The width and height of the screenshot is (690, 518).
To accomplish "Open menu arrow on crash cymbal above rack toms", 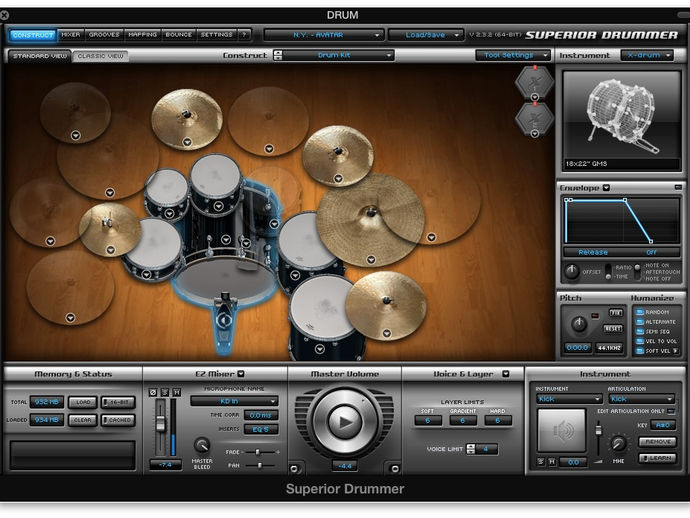I will point(187,142).
